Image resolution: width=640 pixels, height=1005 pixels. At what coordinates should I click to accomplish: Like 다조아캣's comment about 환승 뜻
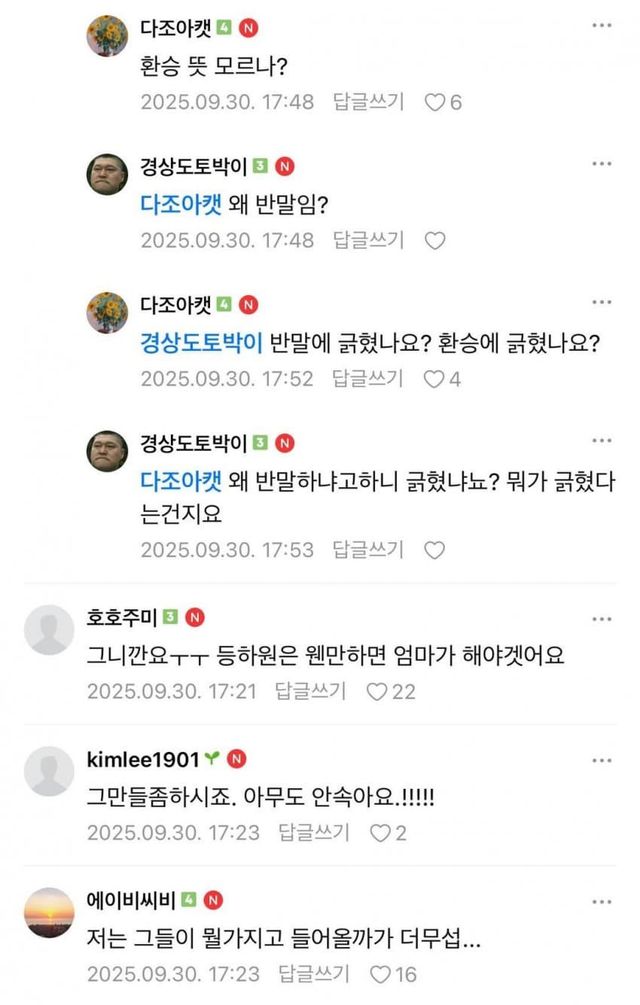(436, 102)
